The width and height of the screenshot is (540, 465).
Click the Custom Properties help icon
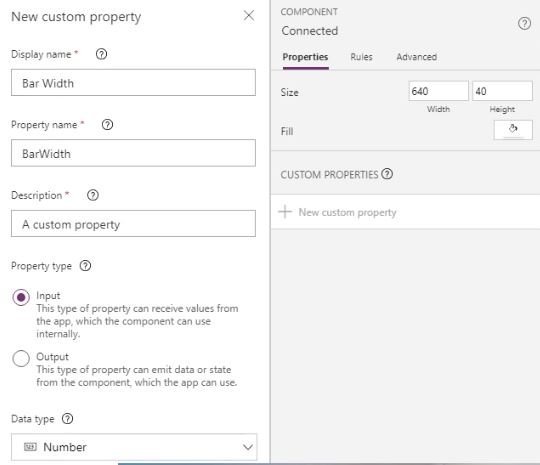[387, 174]
